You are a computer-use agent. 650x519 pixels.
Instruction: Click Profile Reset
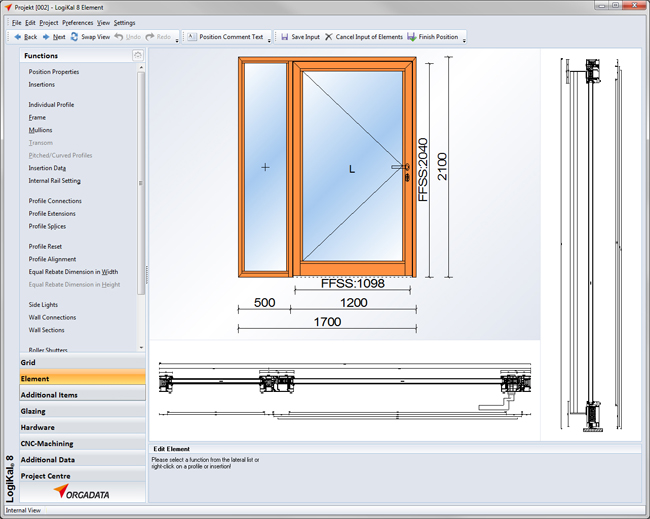45,247
